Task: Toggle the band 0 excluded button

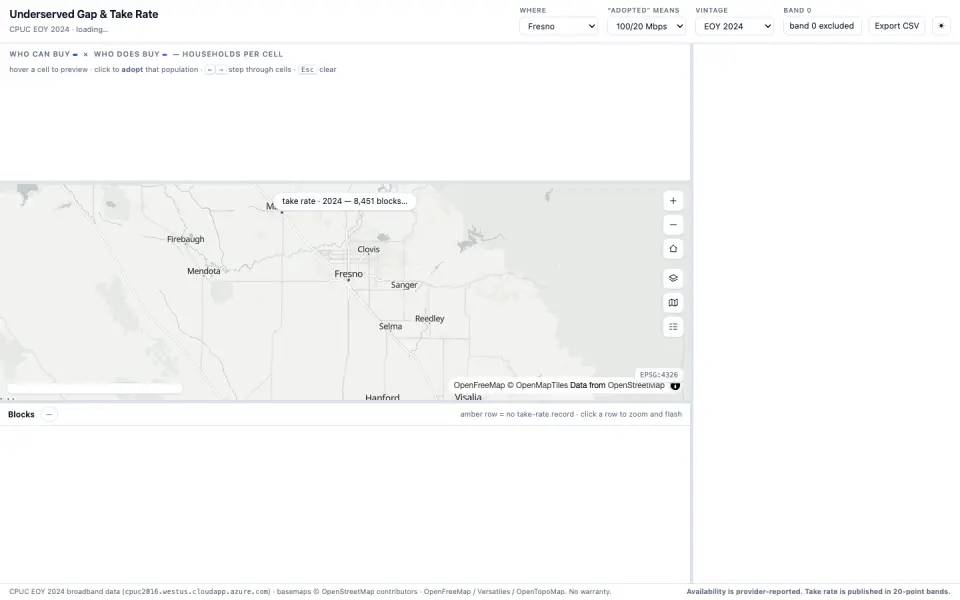Action: pyautogui.click(x=822, y=26)
